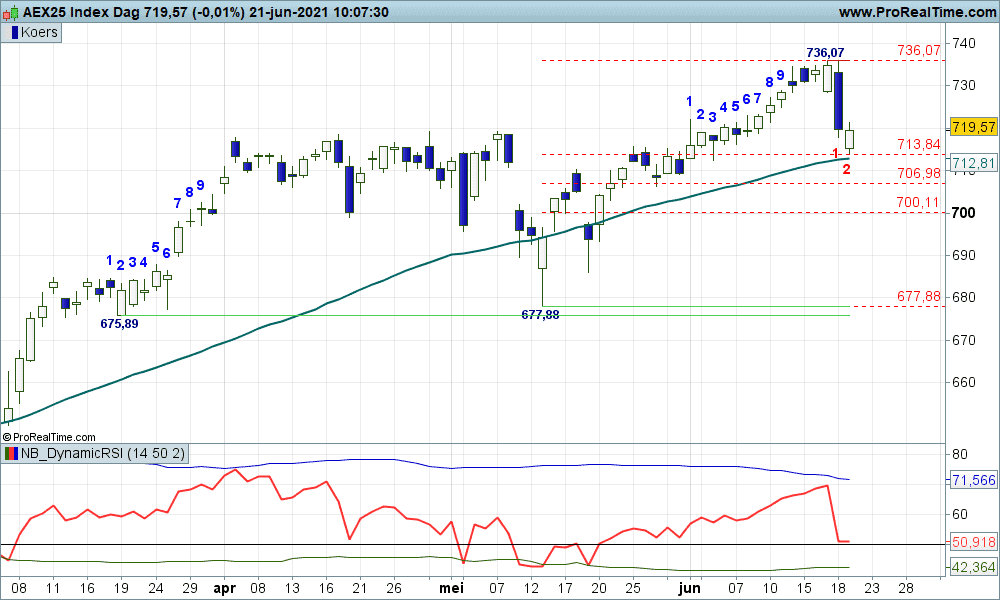The image size is (1000, 600).
Task: Select the red 50,918 RSI value tag
Action: coord(973,542)
